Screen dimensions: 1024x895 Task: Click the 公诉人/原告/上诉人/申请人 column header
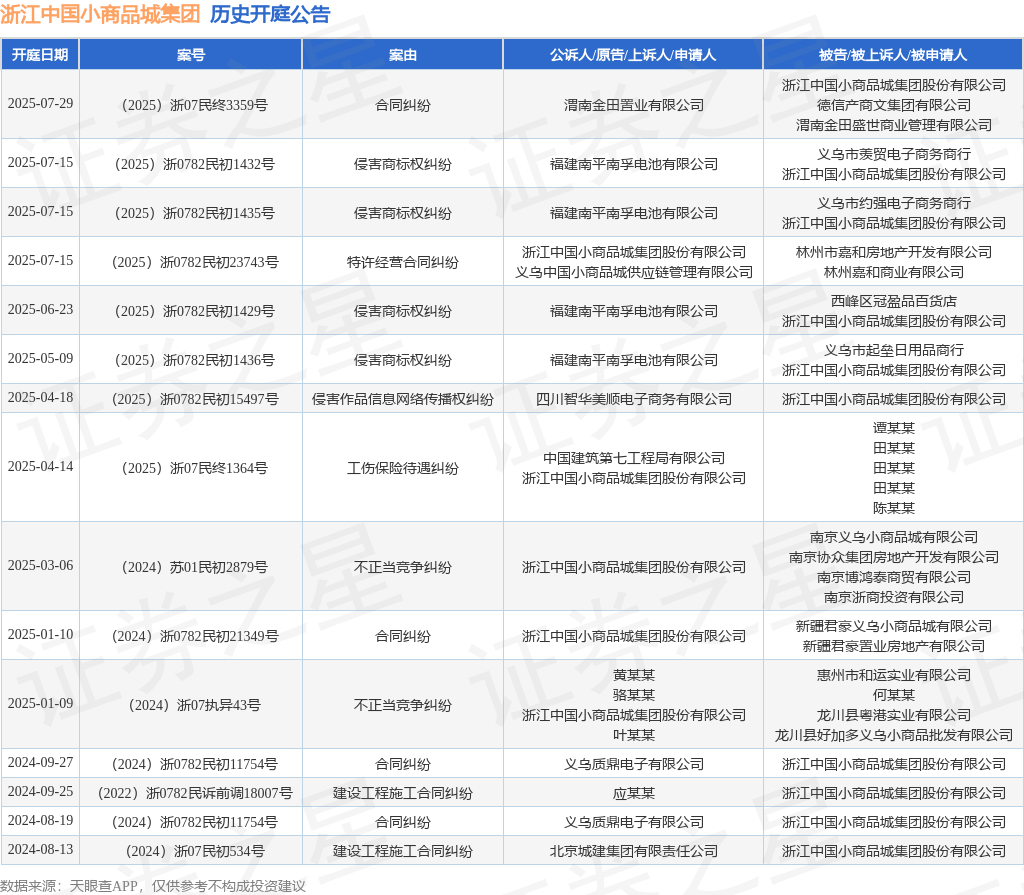click(633, 55)
